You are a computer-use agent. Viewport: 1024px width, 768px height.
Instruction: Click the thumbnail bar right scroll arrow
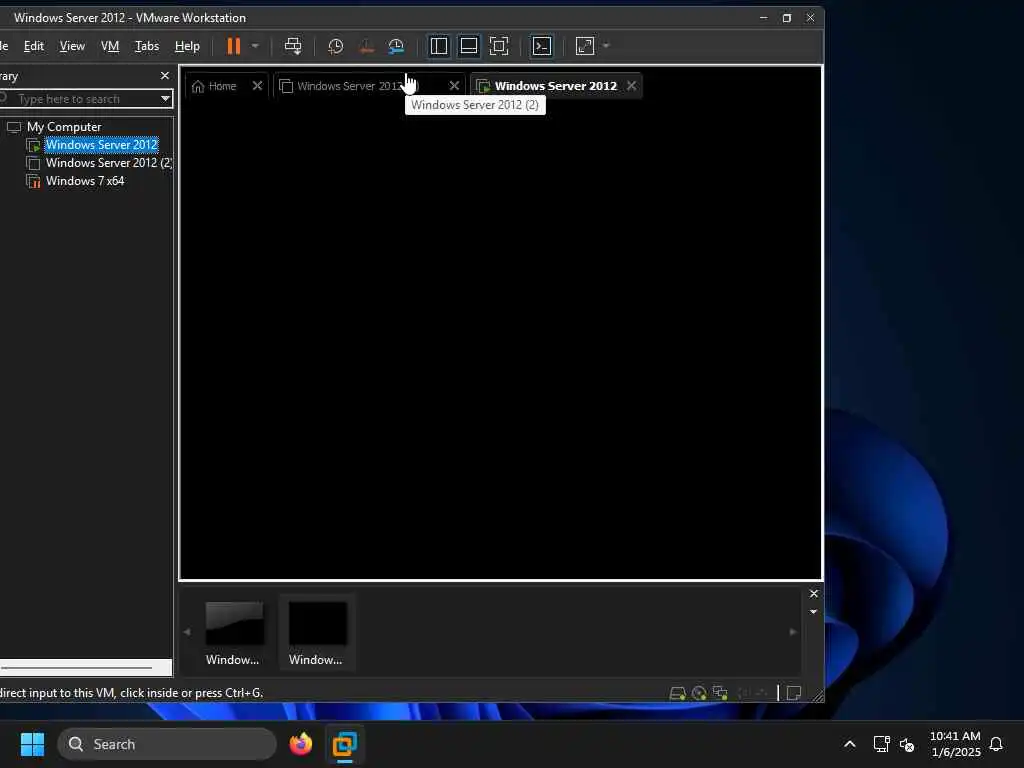(793, 632)
